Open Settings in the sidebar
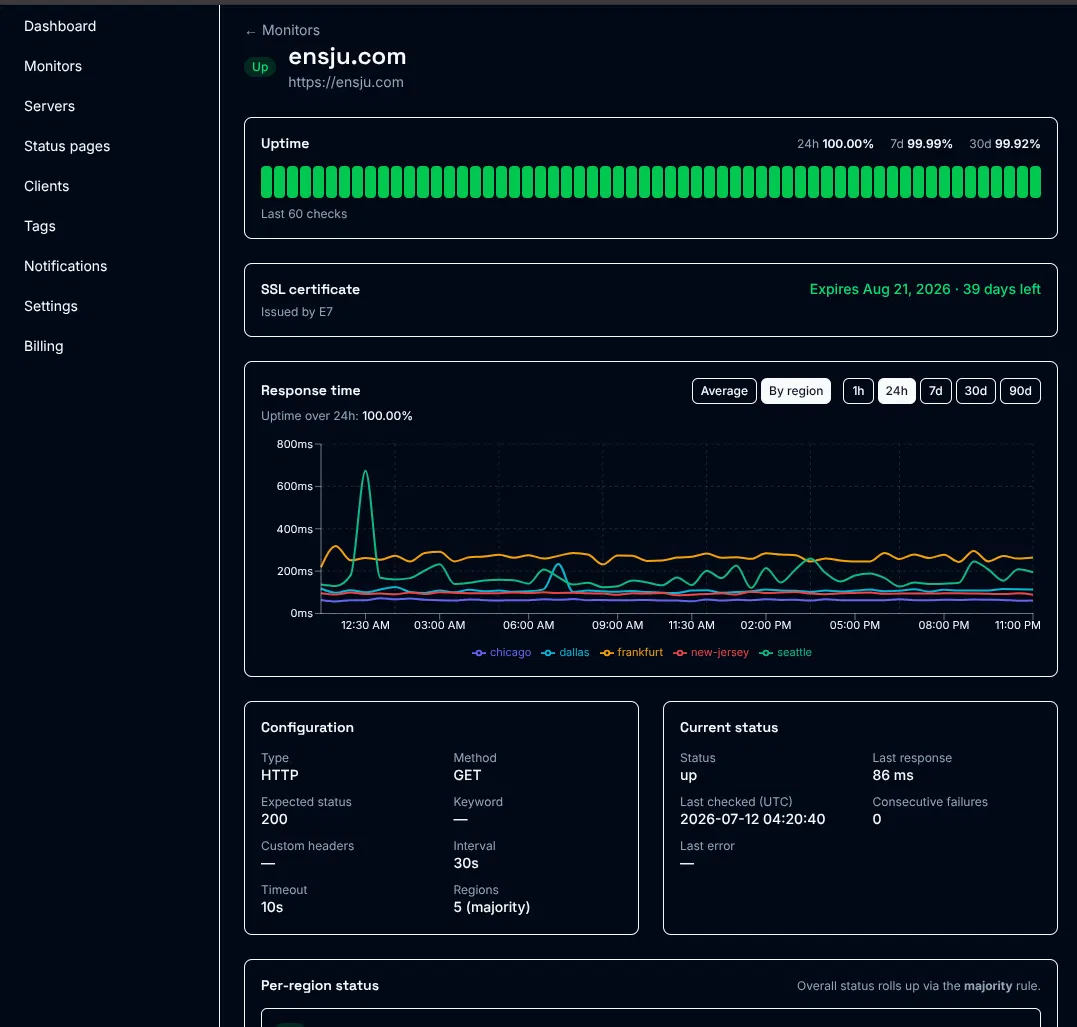Screen dimensions: 1077x1027 51,306
